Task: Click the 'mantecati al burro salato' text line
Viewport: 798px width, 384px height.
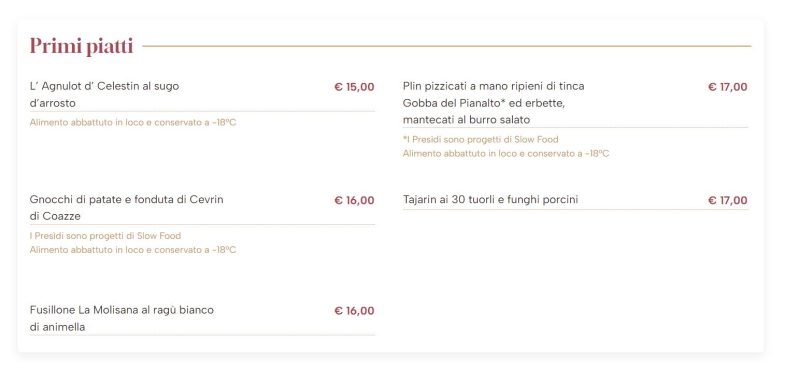Action: click(466, 120)
